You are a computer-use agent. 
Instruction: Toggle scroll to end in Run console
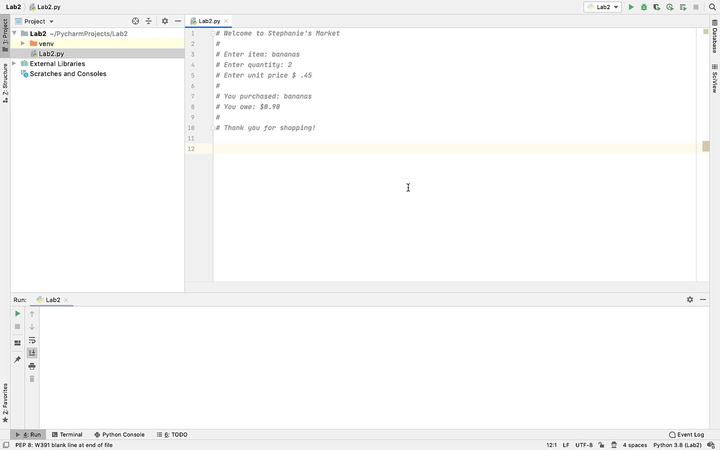pyautogui.click(x=32, y=353)
